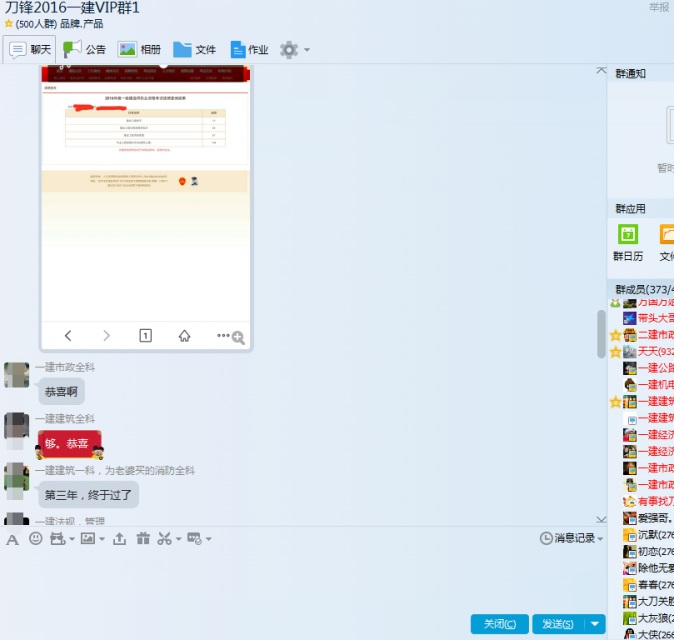Click the star icon beside 500人群
The width and height of the screenshot is (674, 640).
click(8, 24)
